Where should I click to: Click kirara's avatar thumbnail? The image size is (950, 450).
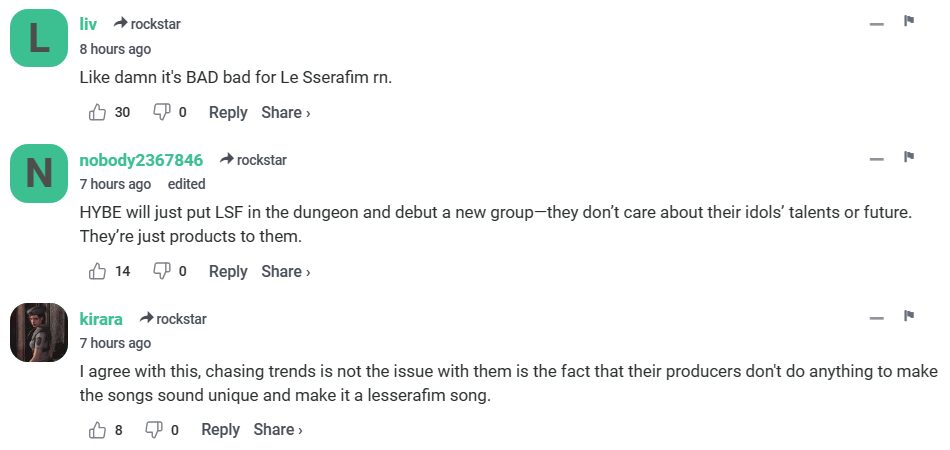(x=39, y=332)
